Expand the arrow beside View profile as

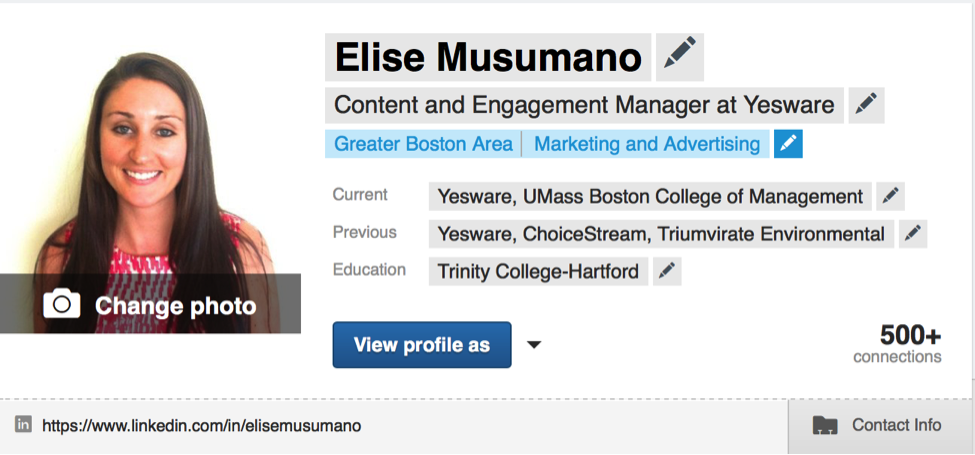point(534,345)
